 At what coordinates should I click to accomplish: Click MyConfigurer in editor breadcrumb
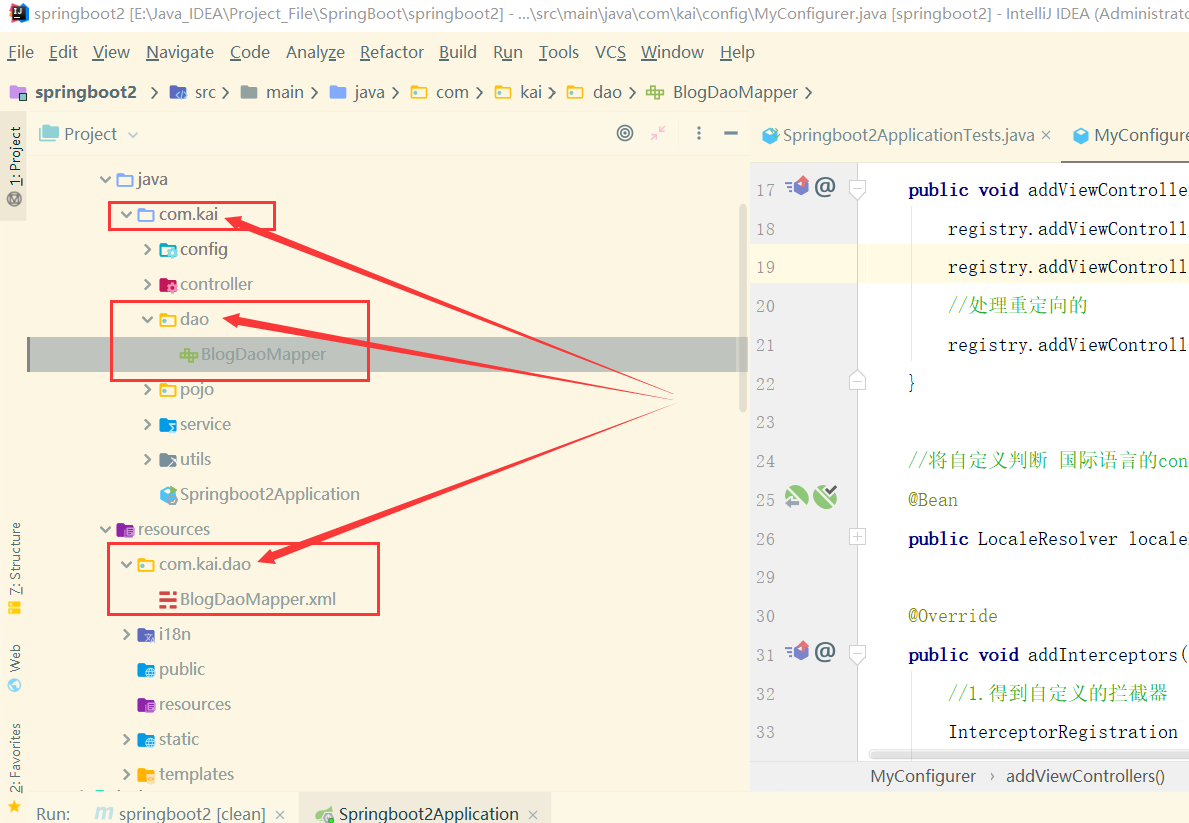pos(923,776)
